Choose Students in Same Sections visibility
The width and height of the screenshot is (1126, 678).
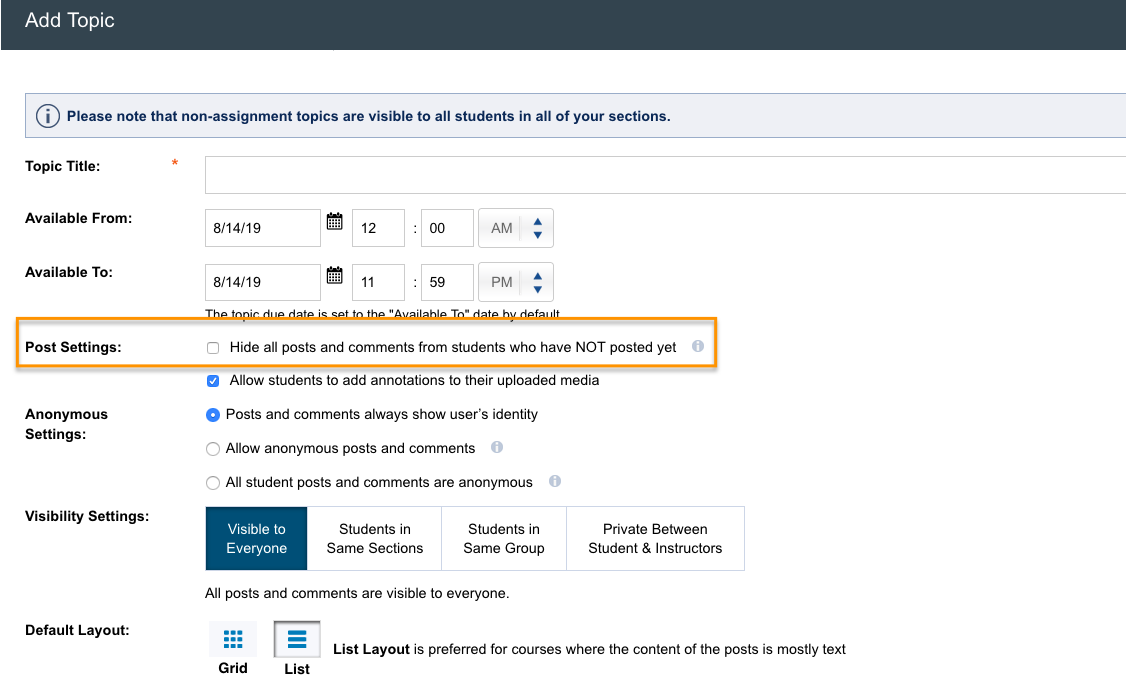pyautogui.click(x=375, y=538)
